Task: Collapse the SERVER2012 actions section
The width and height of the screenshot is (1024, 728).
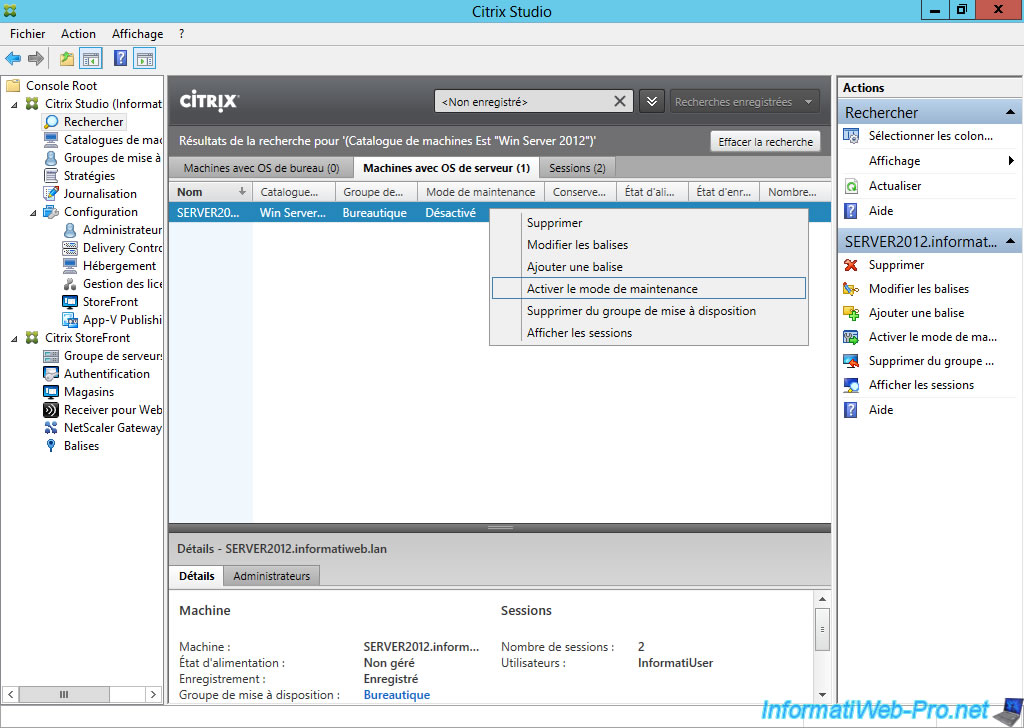Action: [x=1010, y=242]
